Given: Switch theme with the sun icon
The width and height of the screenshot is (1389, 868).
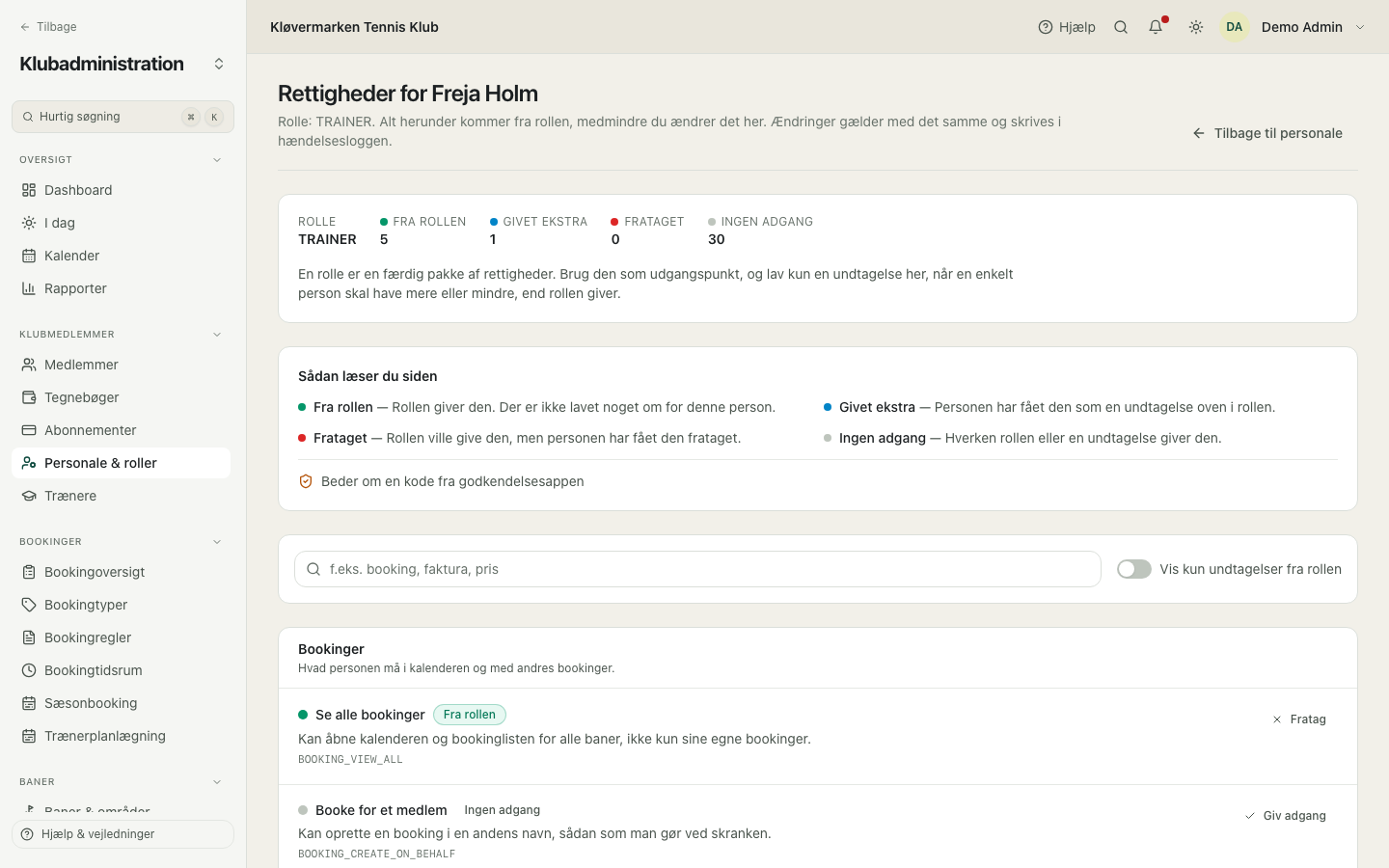Looking at the screenshot, I should click(x=1196, y=27).
